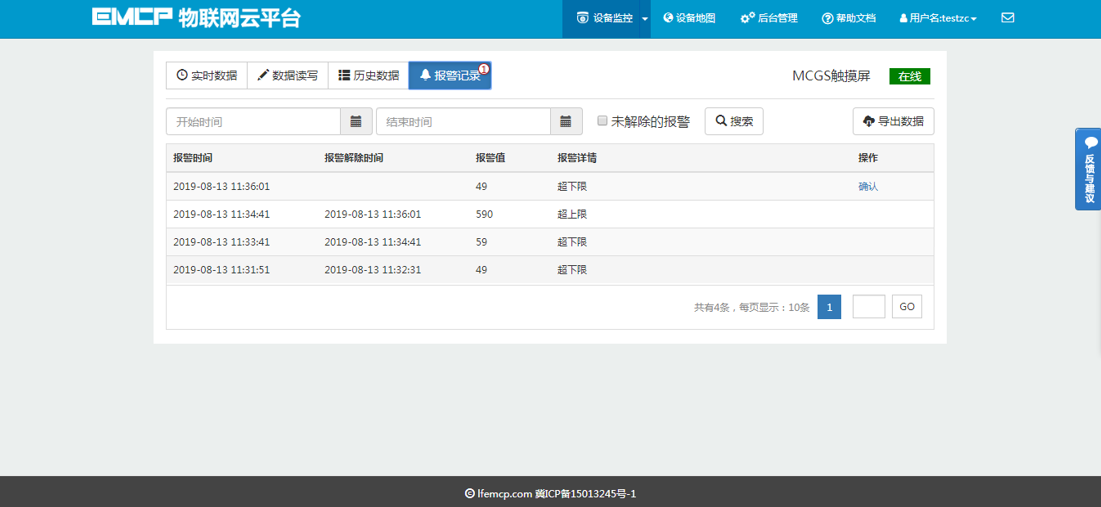Viewport: 1101px width, 507px height.
Task: Click the alarm notification badge on tab
Action: pos(484,69)
